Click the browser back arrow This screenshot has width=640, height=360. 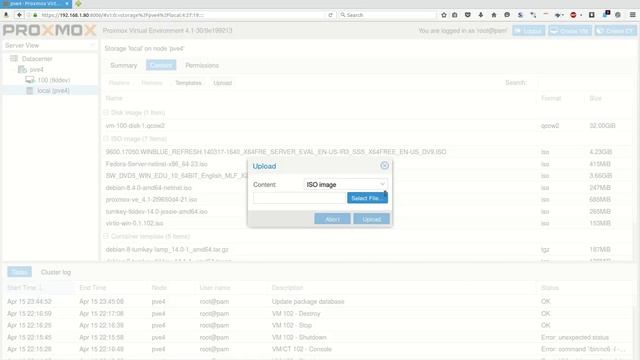19,15
